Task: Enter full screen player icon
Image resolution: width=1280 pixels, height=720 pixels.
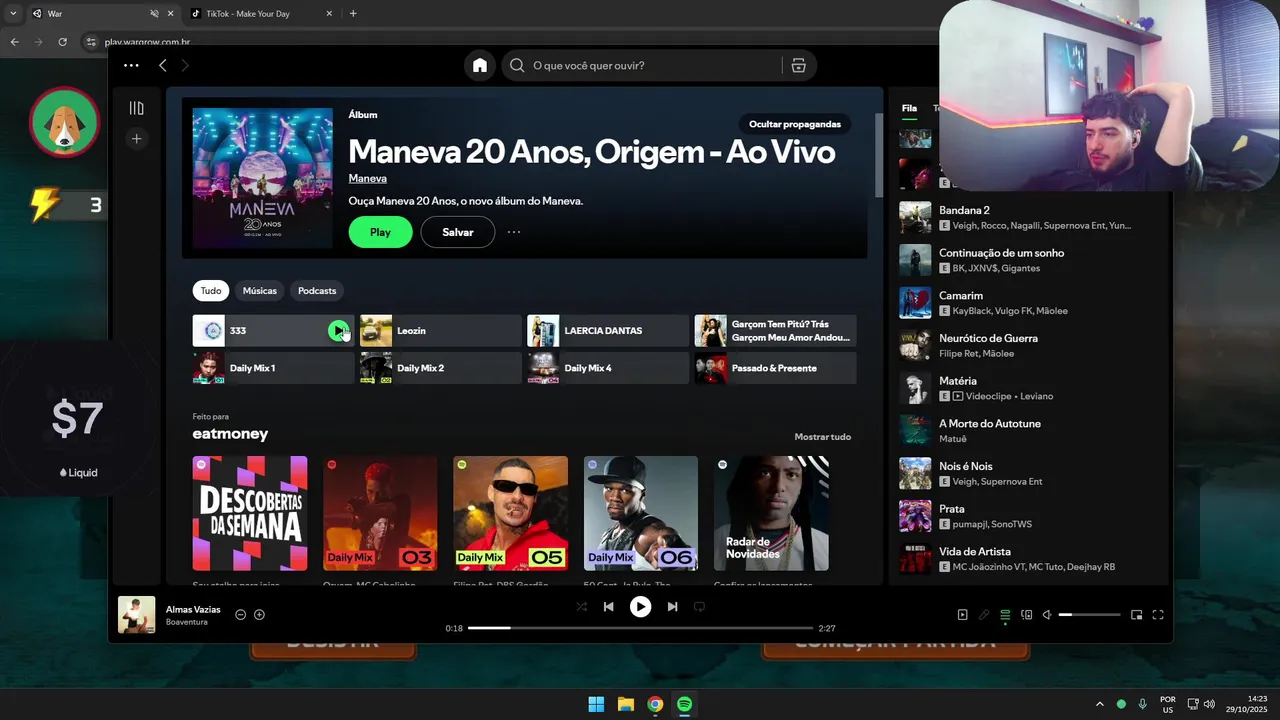Action: coord(1158,615)
